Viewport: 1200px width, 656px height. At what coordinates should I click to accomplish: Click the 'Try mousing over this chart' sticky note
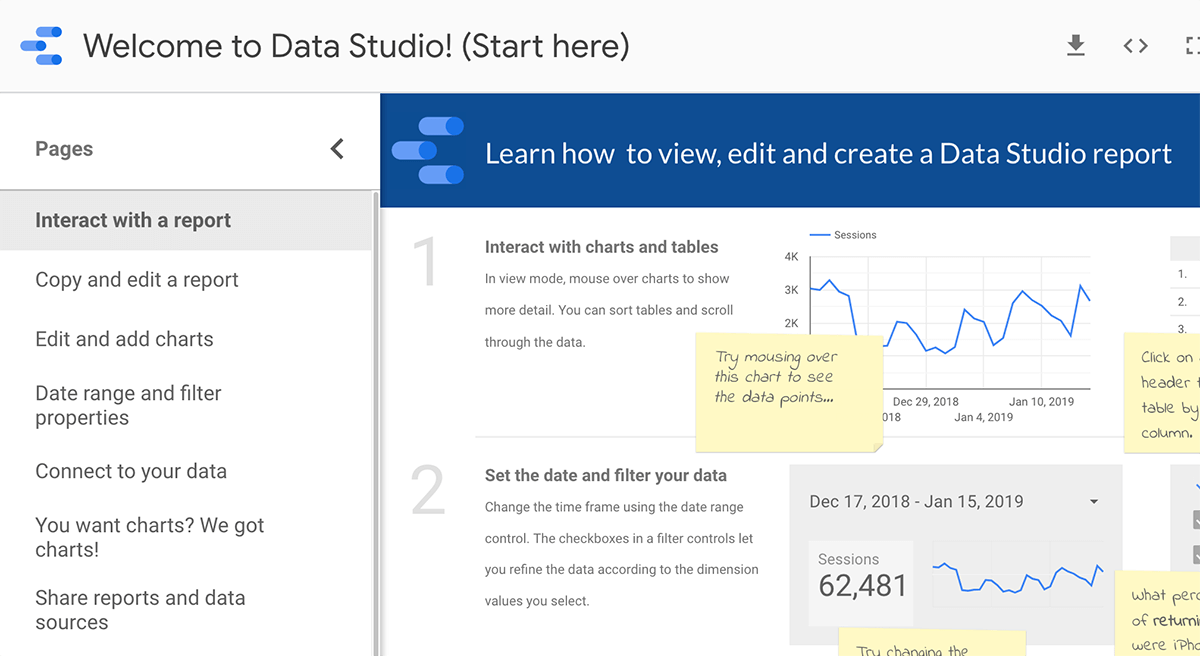point(789,392)
